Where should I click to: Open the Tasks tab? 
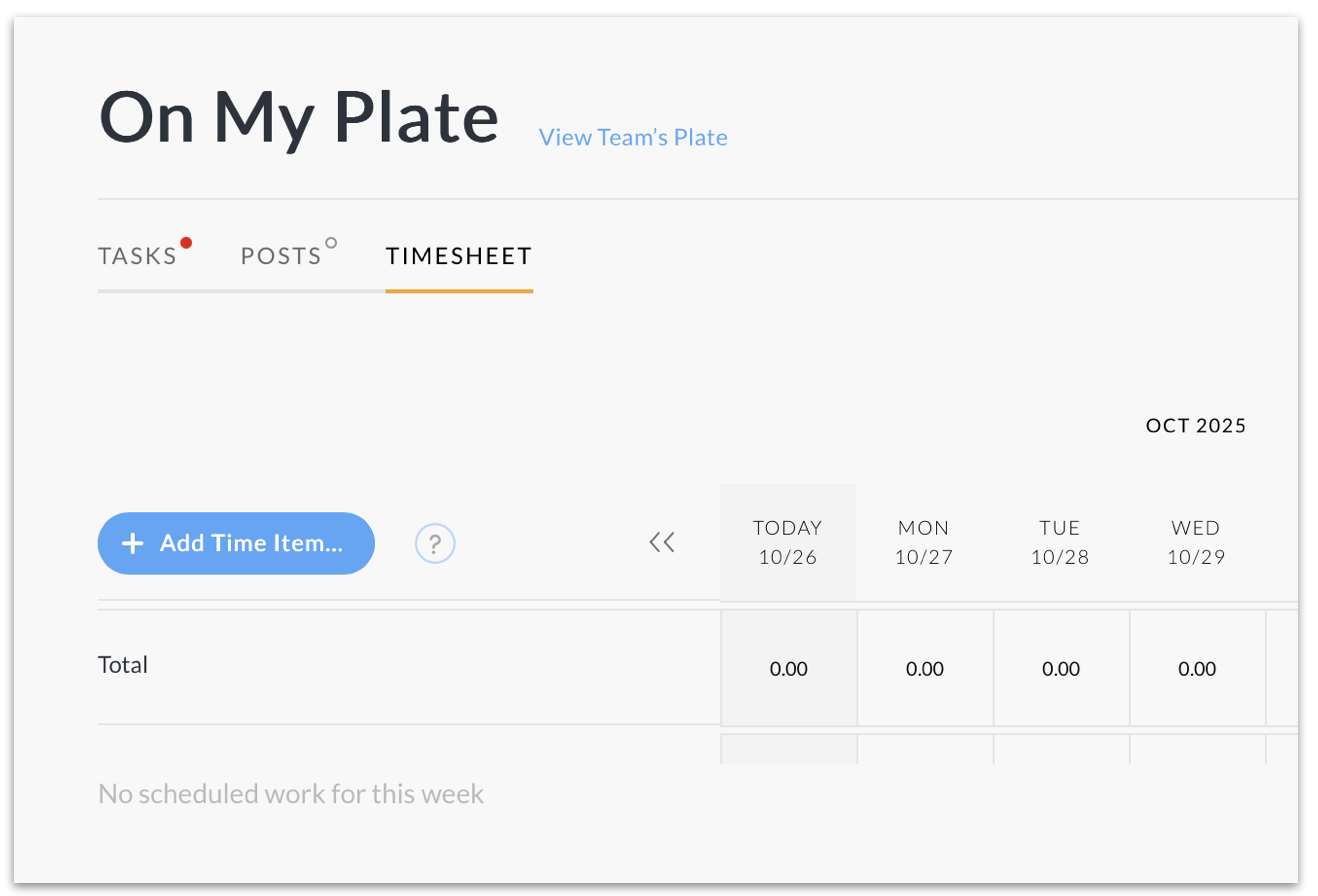(137, 256)
